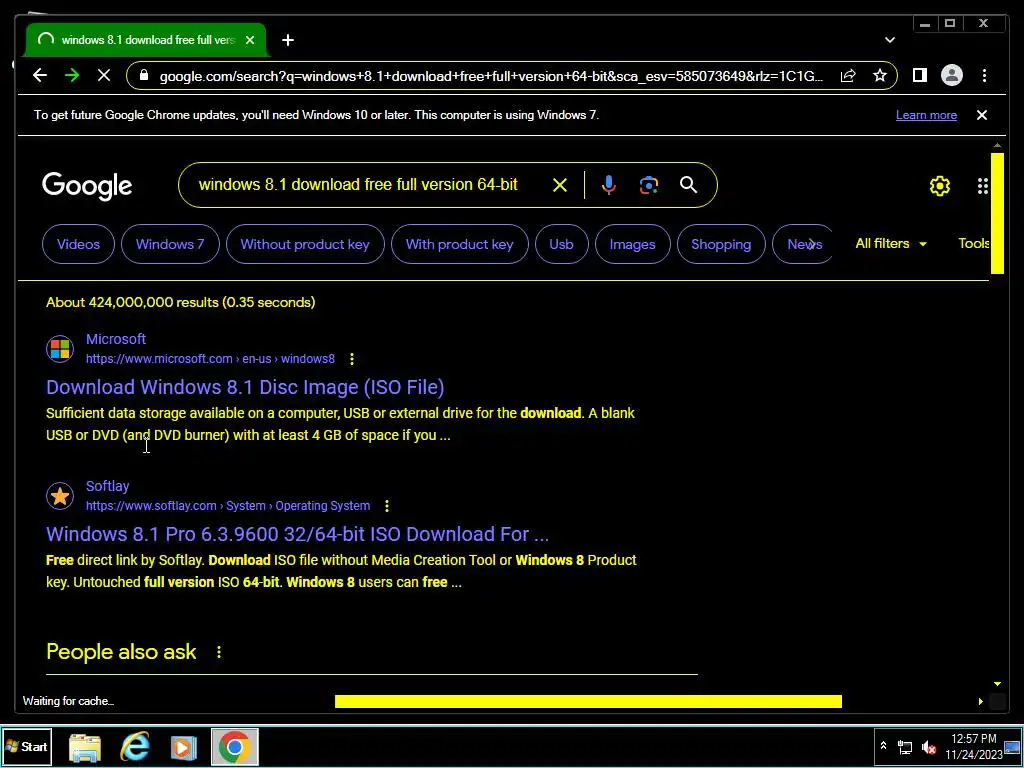The height and width of the screenshot is (768, 1024).
Task: Select the Without product key chip
Action: pyautogui.click(x=305, y=244)
